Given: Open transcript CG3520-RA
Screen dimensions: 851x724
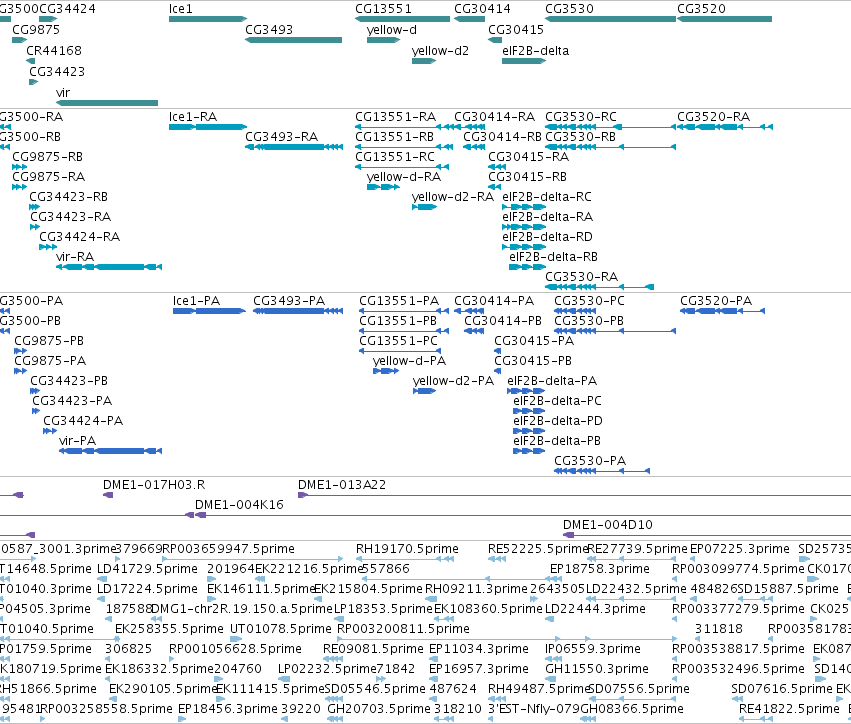Looking at the screenshot, I should click(x=713, y=117).
